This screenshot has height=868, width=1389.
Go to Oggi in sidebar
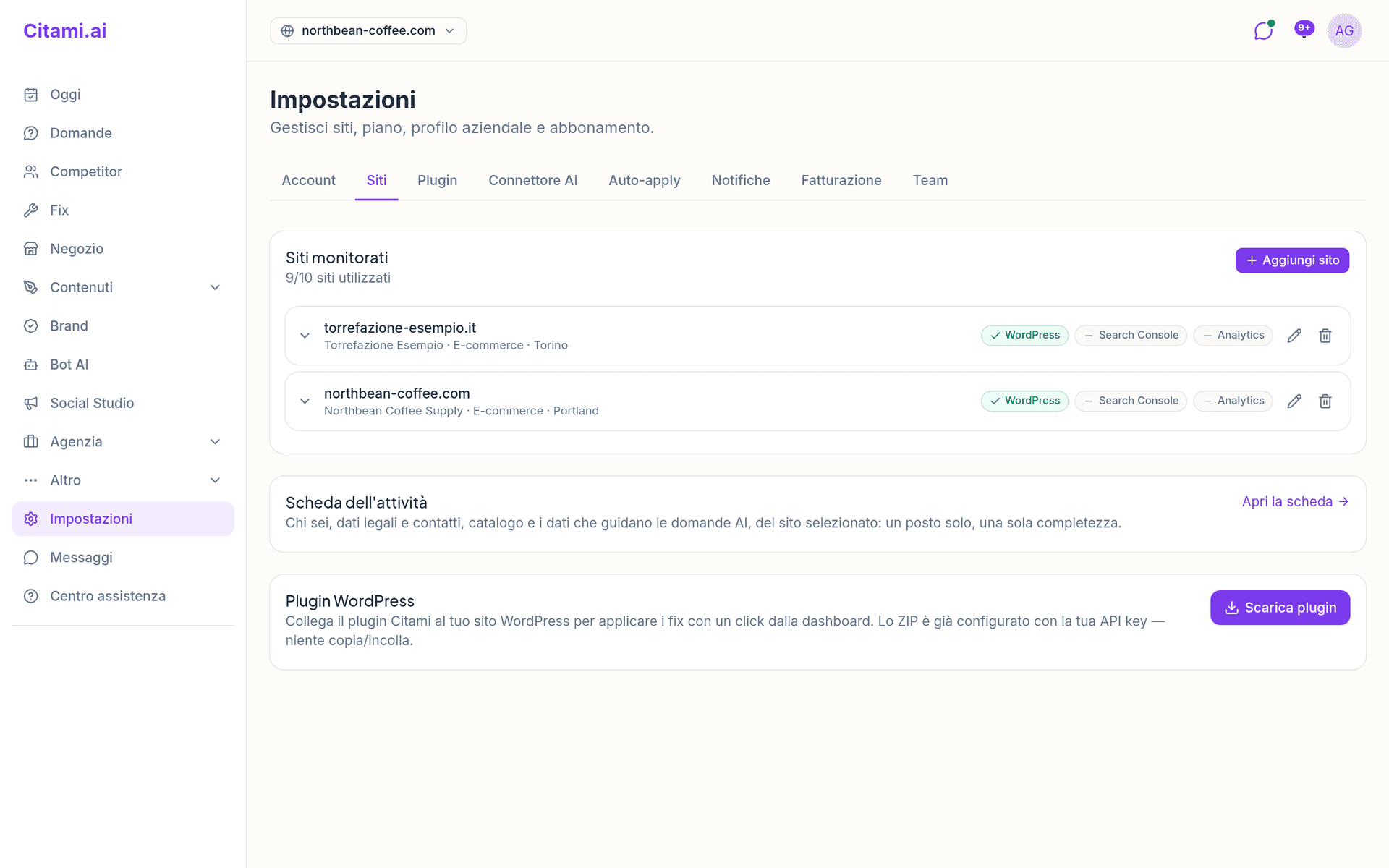(123, 95)
